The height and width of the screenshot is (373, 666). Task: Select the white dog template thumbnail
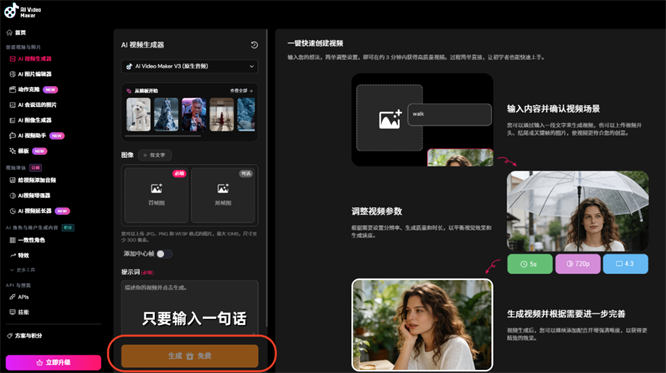click(138, 114)
